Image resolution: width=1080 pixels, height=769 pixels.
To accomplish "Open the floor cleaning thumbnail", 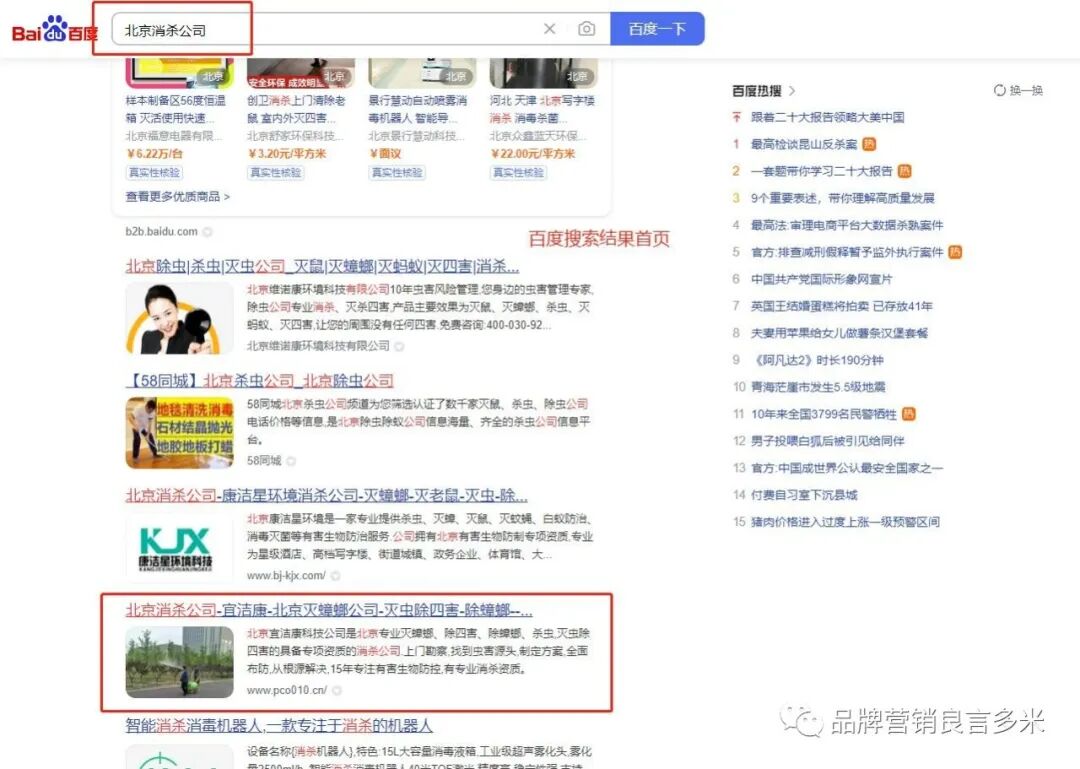I will pos(179,433).
